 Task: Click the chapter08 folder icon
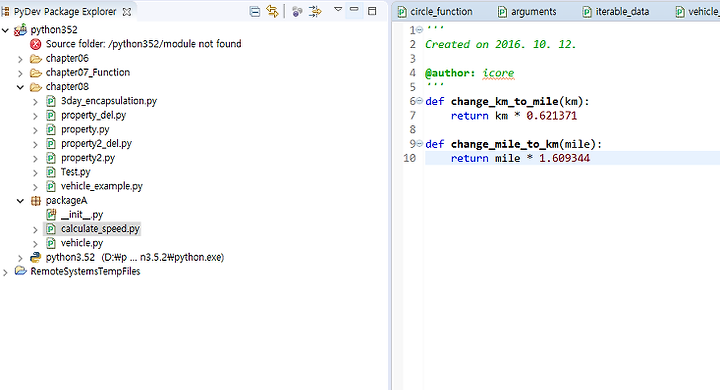coord(35,87)
